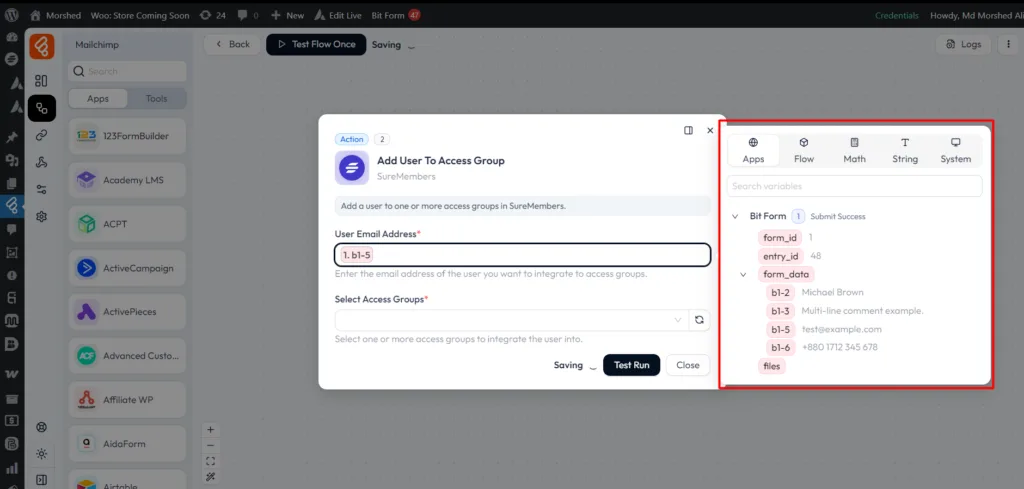Open Bit Form item in admin bar
The image size is (1024, 489).
coord(396,15)
